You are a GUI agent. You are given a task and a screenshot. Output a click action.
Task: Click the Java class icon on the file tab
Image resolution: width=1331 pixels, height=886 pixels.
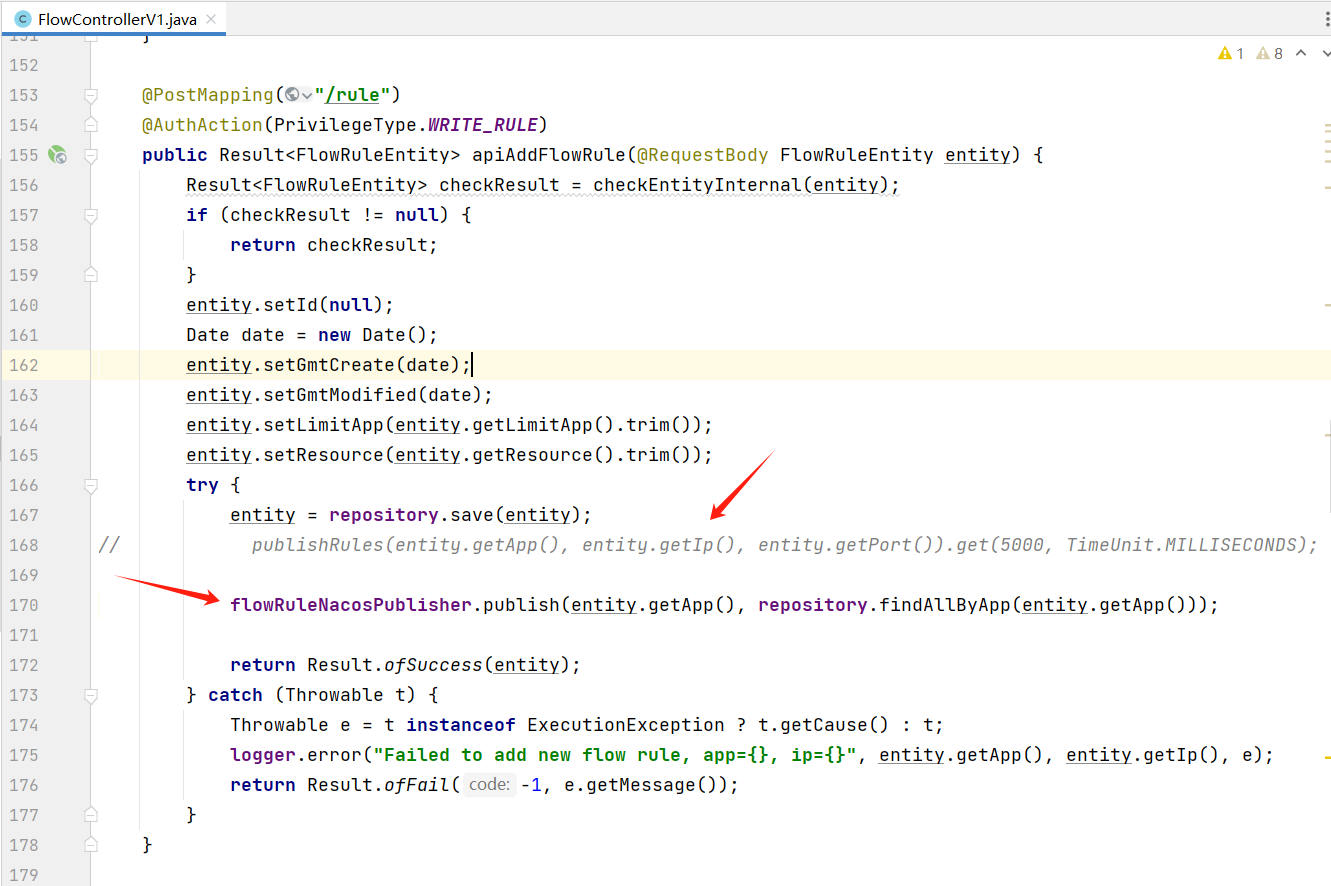(22, 19)
